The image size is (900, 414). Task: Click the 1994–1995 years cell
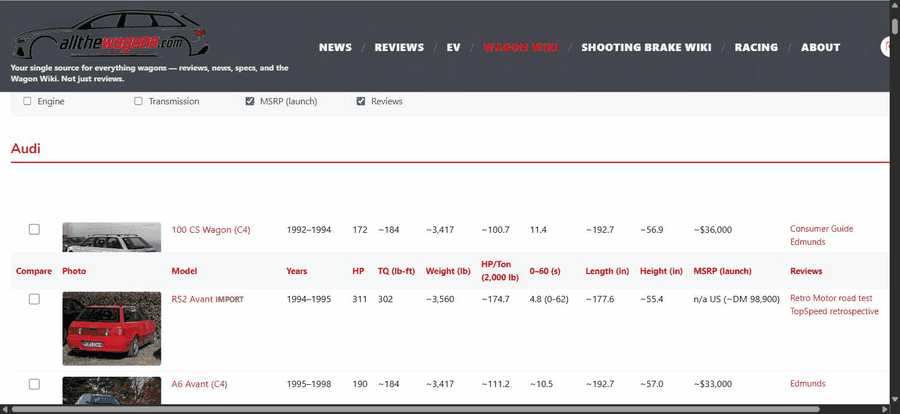(309, 299)
